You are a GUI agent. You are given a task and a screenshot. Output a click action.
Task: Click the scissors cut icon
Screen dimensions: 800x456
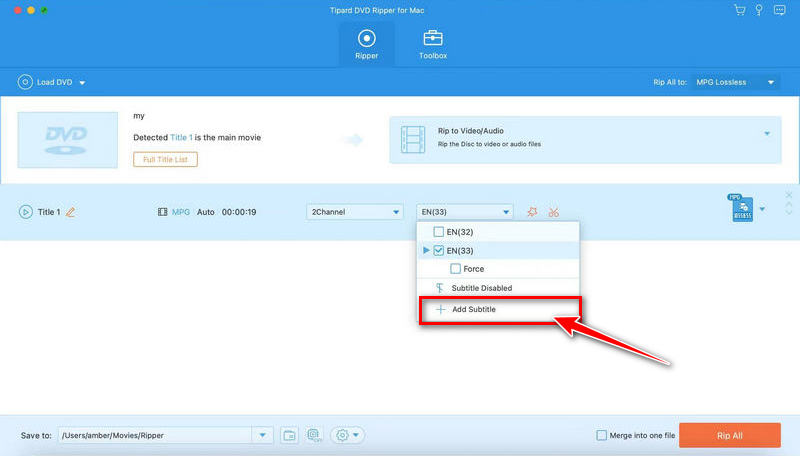tap(554, 212)
